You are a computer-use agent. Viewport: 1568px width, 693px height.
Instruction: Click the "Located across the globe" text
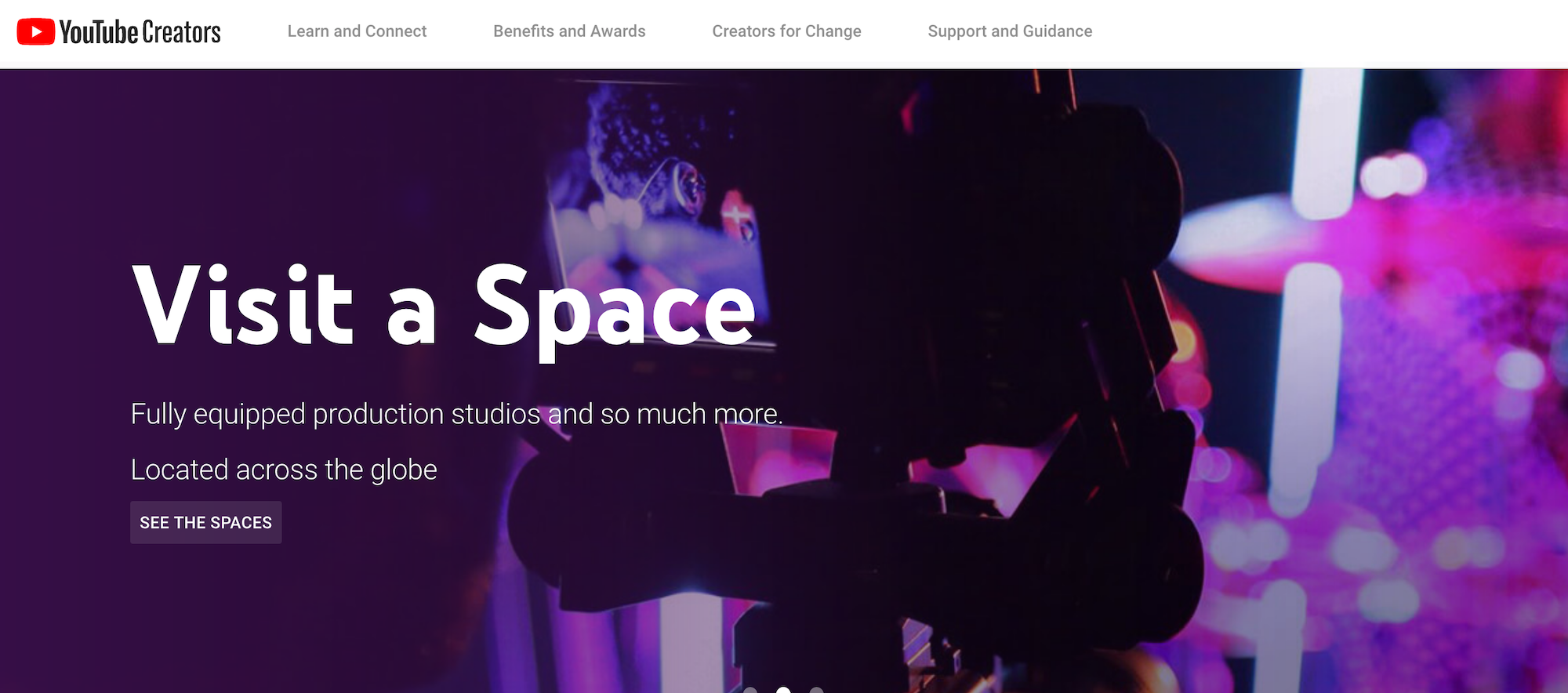click(x=284, y=470)
